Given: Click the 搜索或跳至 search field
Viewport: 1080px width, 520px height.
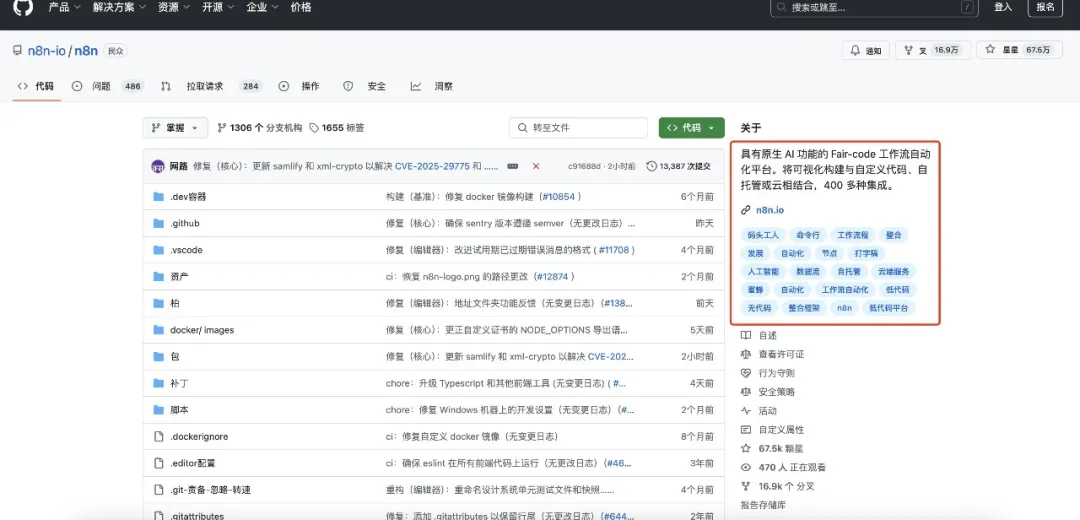Looking at the screenshot, I should [875, 8].
